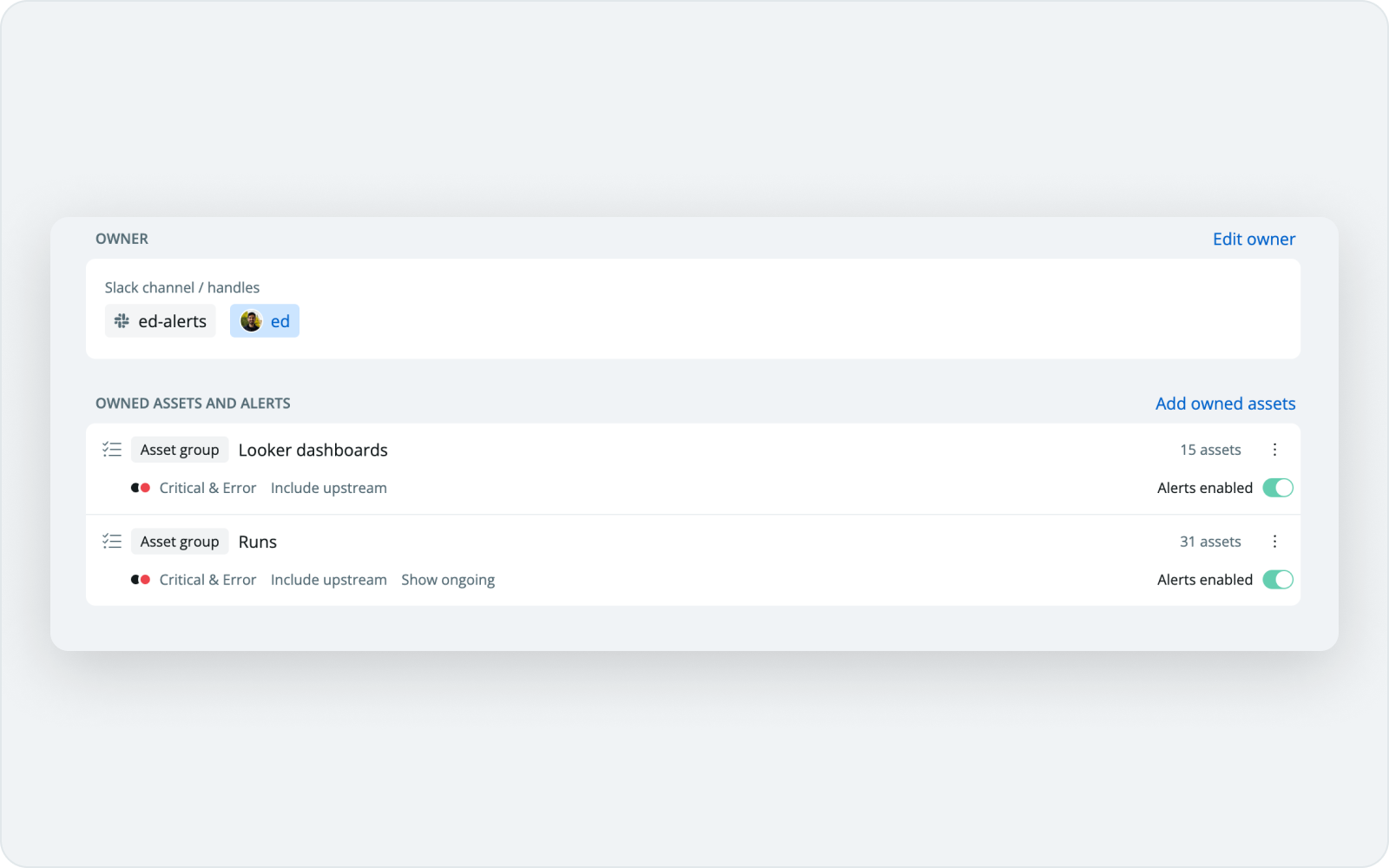
Task: Select the Asset group label for Runs
Action: coord(179,541)
